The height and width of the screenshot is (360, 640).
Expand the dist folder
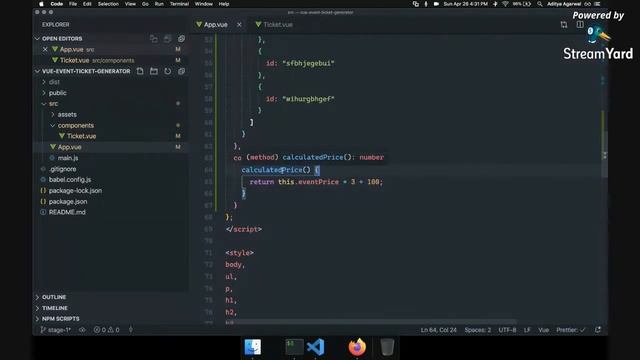pos(54,82)
